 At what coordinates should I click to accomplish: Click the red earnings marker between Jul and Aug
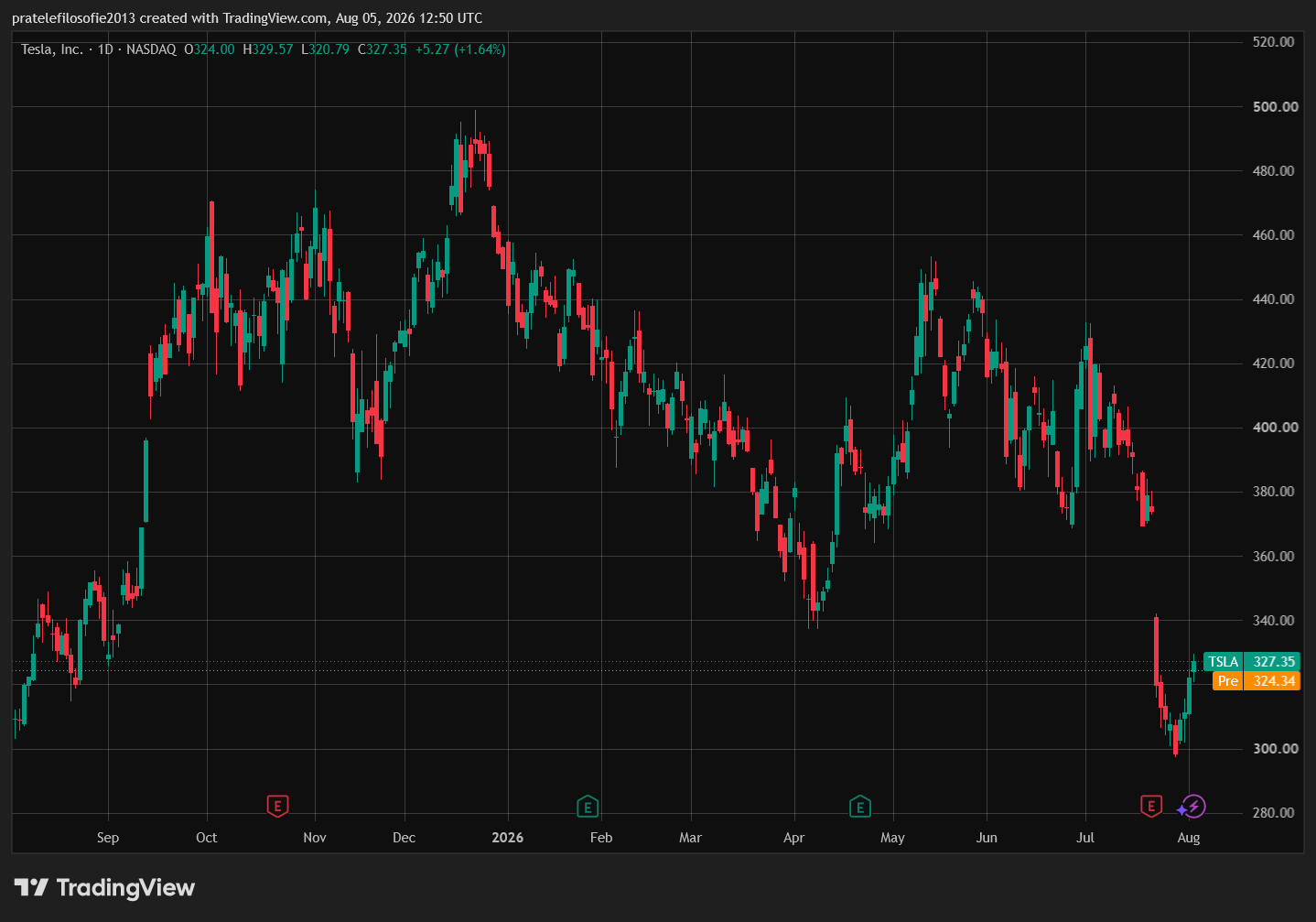(1151, 807)
